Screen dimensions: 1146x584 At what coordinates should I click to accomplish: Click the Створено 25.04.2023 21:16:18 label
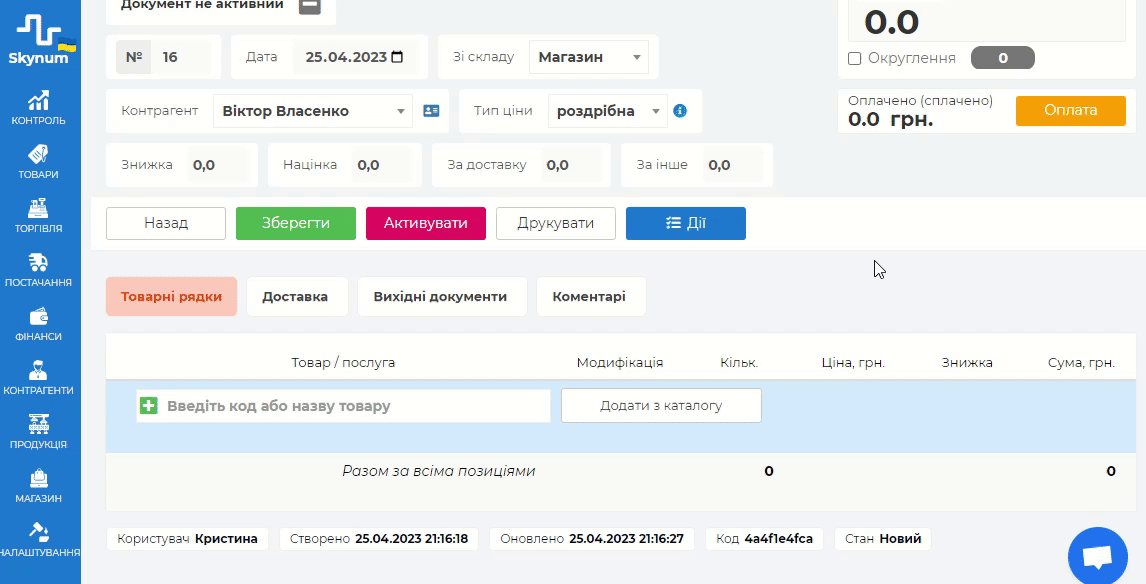[x=379, y=539]
